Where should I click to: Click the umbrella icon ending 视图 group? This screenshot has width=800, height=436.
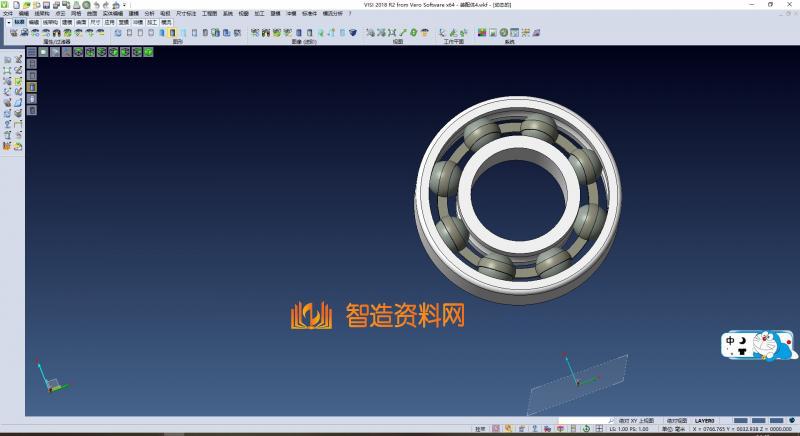coord(424,33)
